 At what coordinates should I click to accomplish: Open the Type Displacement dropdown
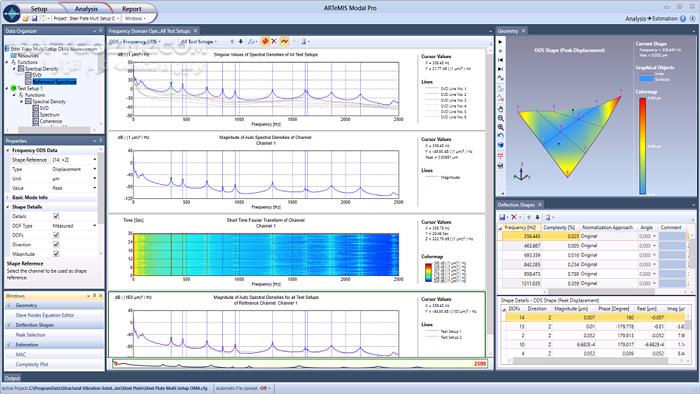pyautogui.click(x=95, y=169)
